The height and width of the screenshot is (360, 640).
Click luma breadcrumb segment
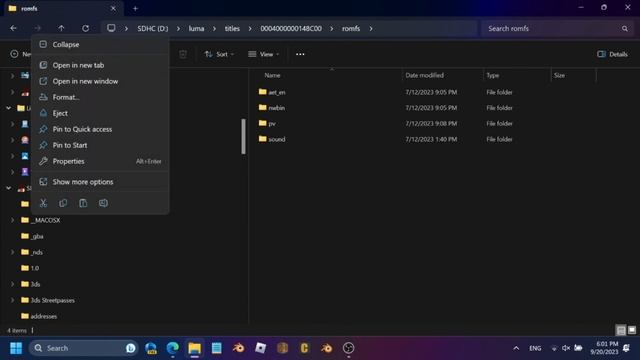196,29
